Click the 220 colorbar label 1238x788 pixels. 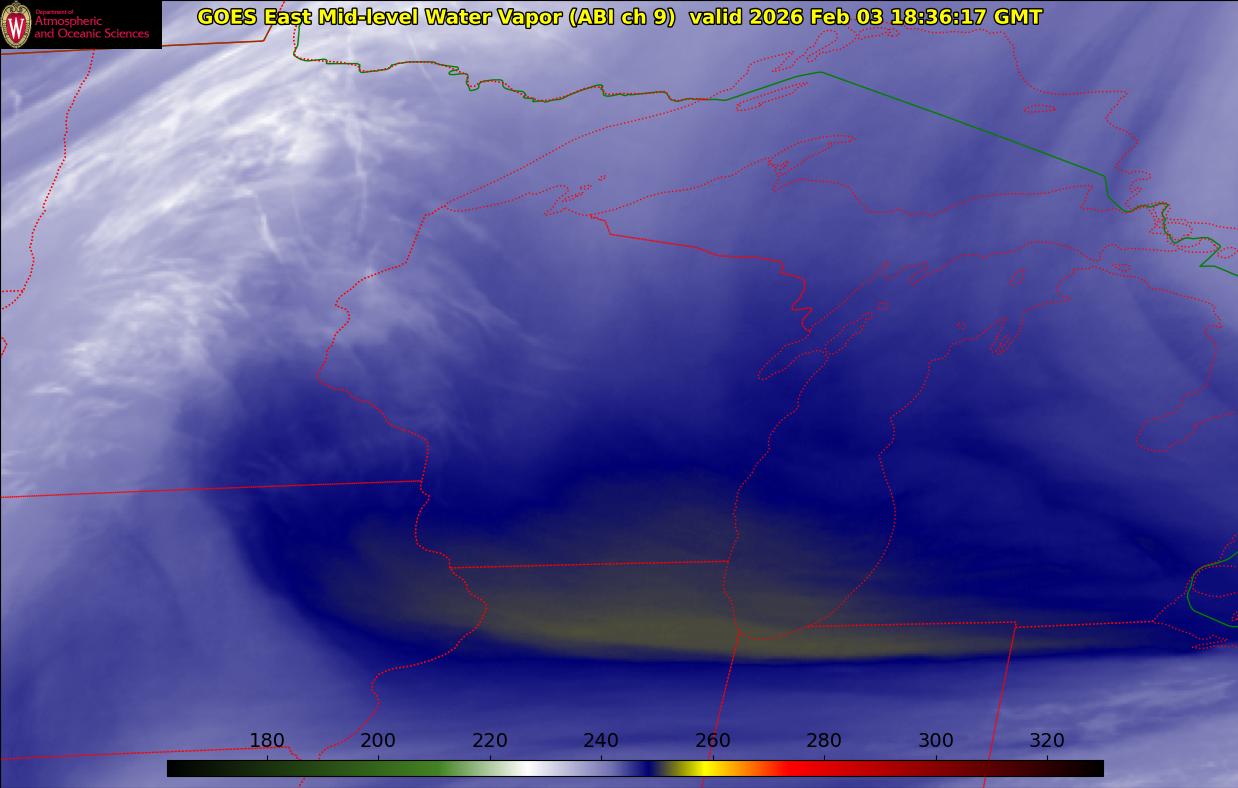point(490,741)
